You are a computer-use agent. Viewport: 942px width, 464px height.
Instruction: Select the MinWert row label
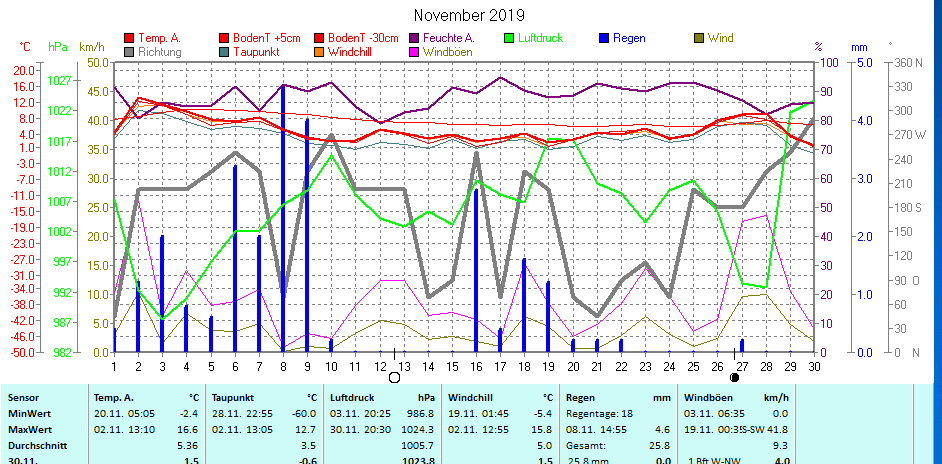point(25,414)
